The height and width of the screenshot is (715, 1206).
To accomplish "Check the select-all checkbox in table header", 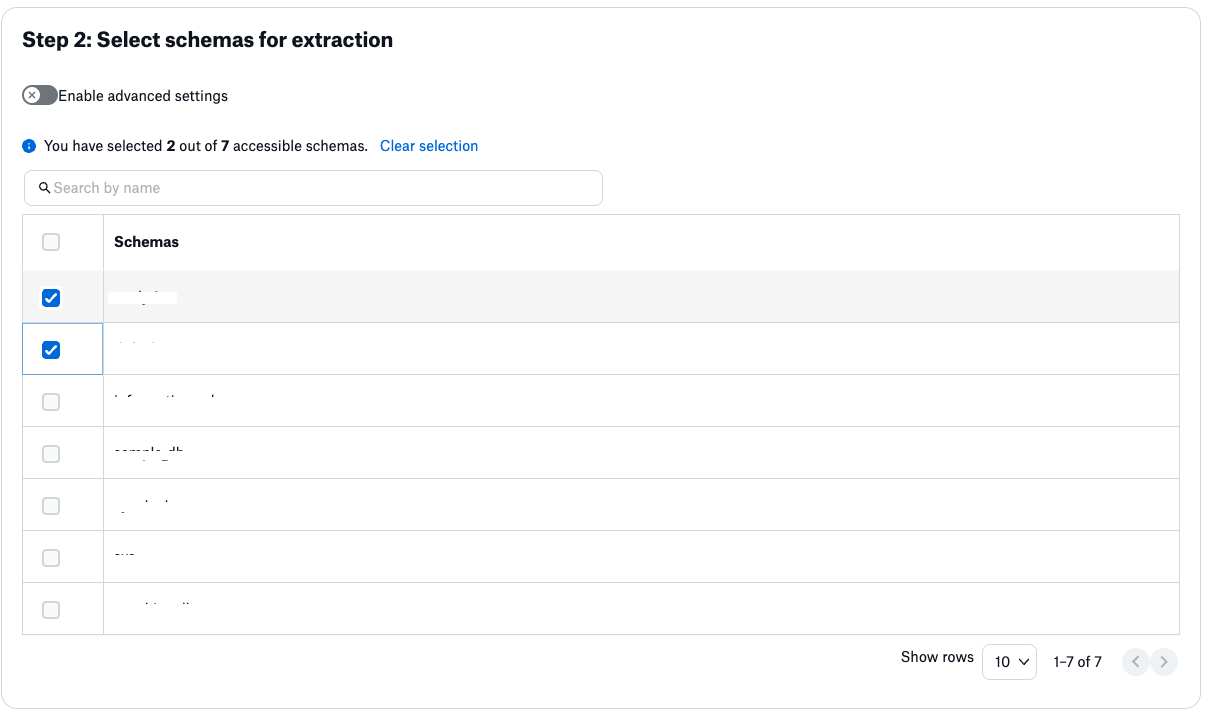I will tap(51, 242).
